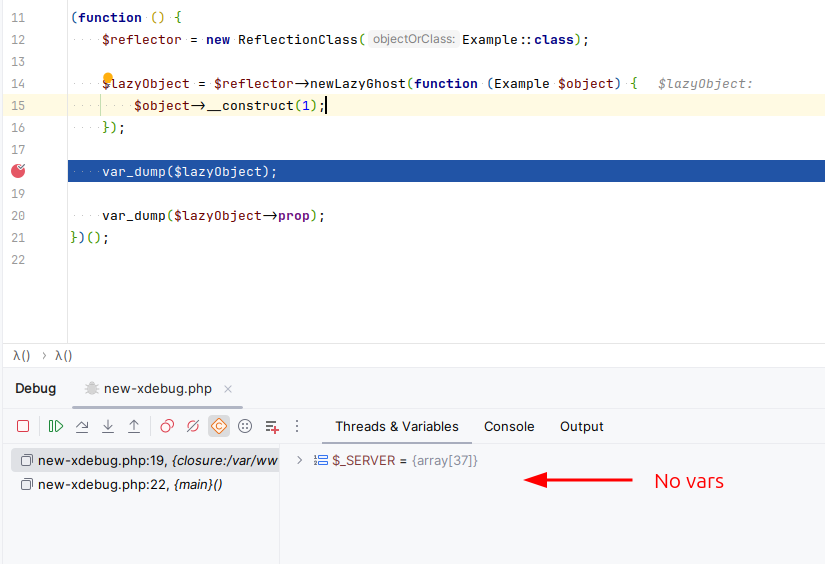Click the Step Out icon
Screen dimensions: 825x564
click(134, 426)
